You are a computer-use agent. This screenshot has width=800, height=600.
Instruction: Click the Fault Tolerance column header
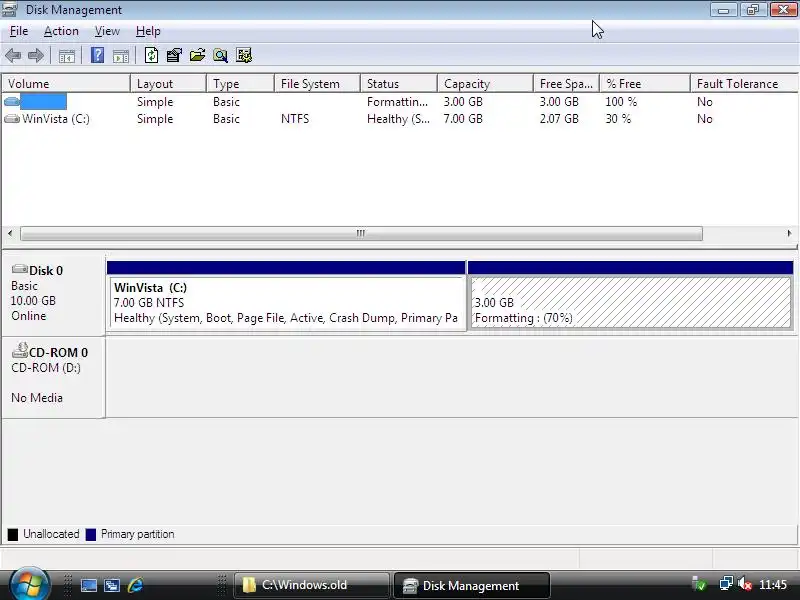pos(744,84)
